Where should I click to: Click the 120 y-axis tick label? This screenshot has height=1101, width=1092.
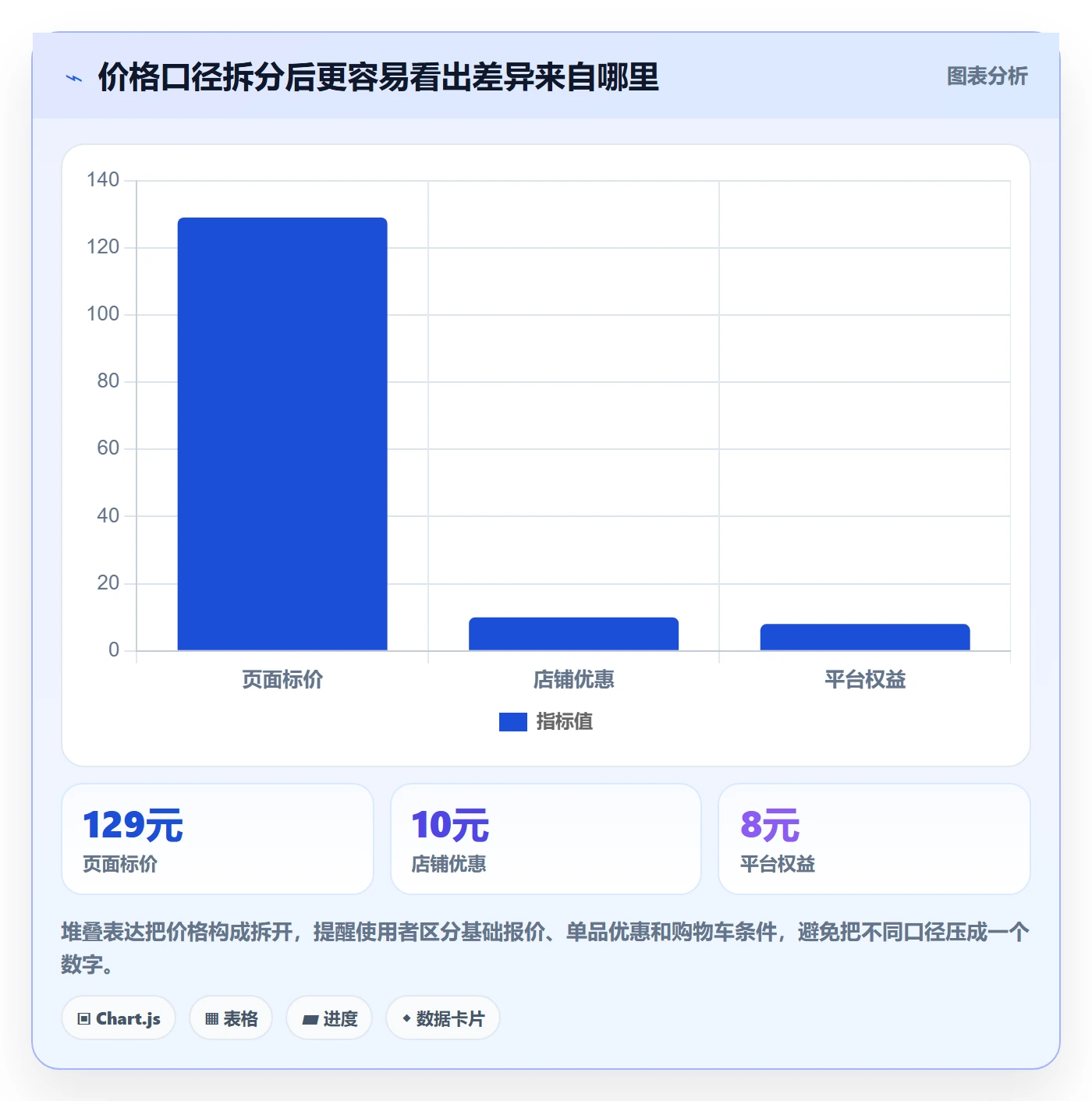tap(103, 247)
